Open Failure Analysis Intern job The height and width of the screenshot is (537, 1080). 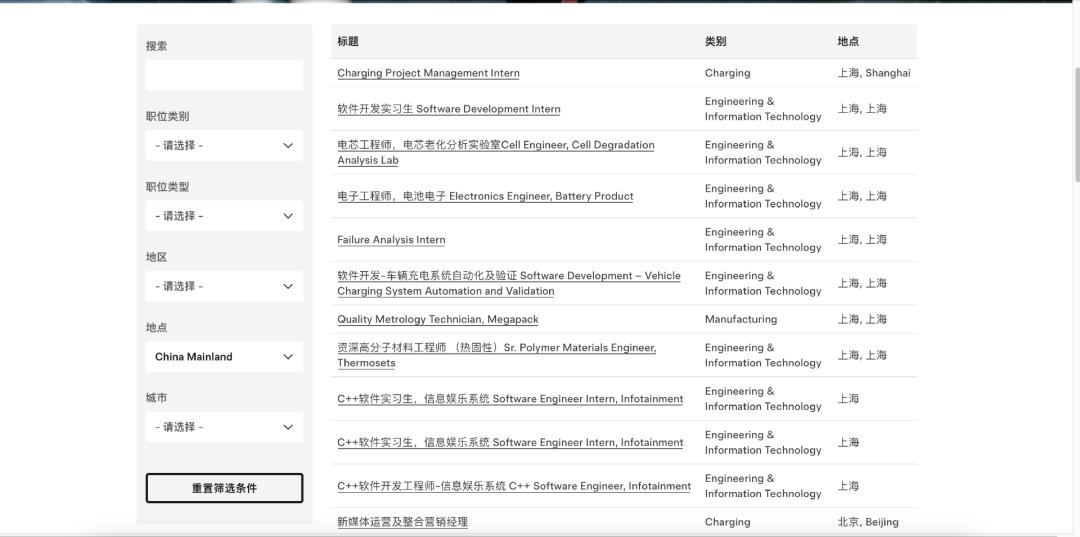[391, 240]
